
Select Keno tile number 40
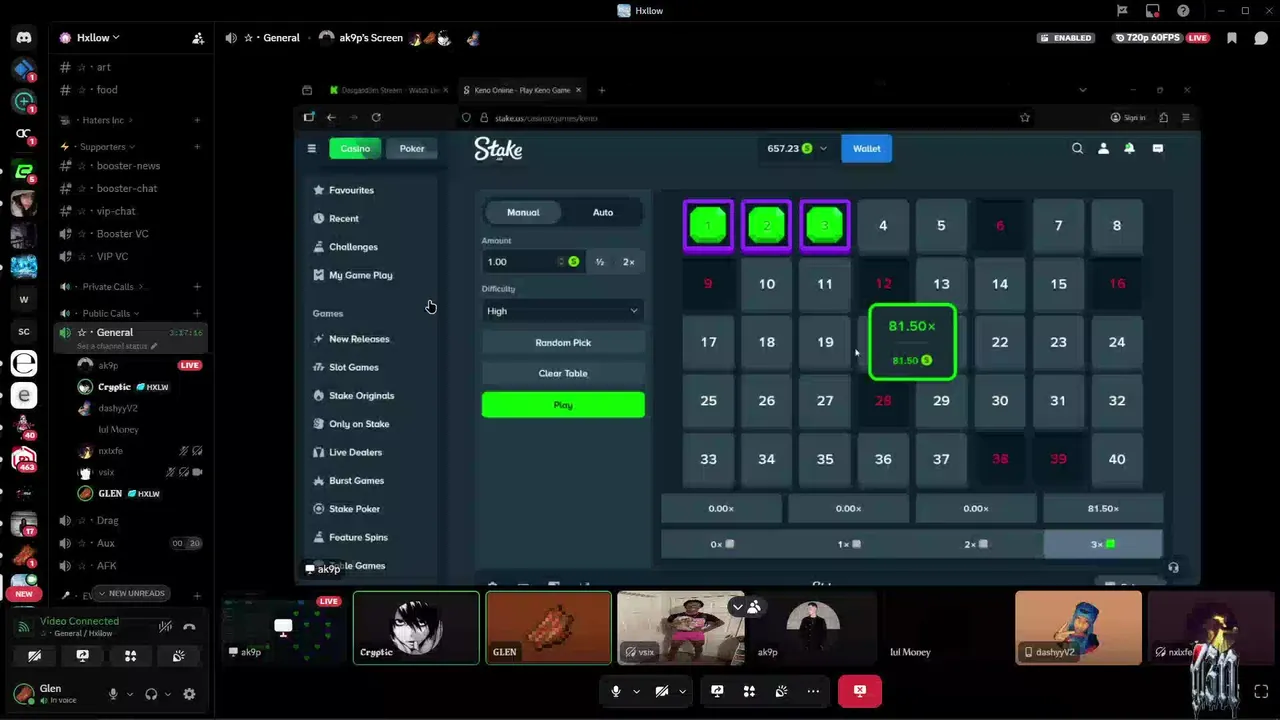coord(1117,459)
